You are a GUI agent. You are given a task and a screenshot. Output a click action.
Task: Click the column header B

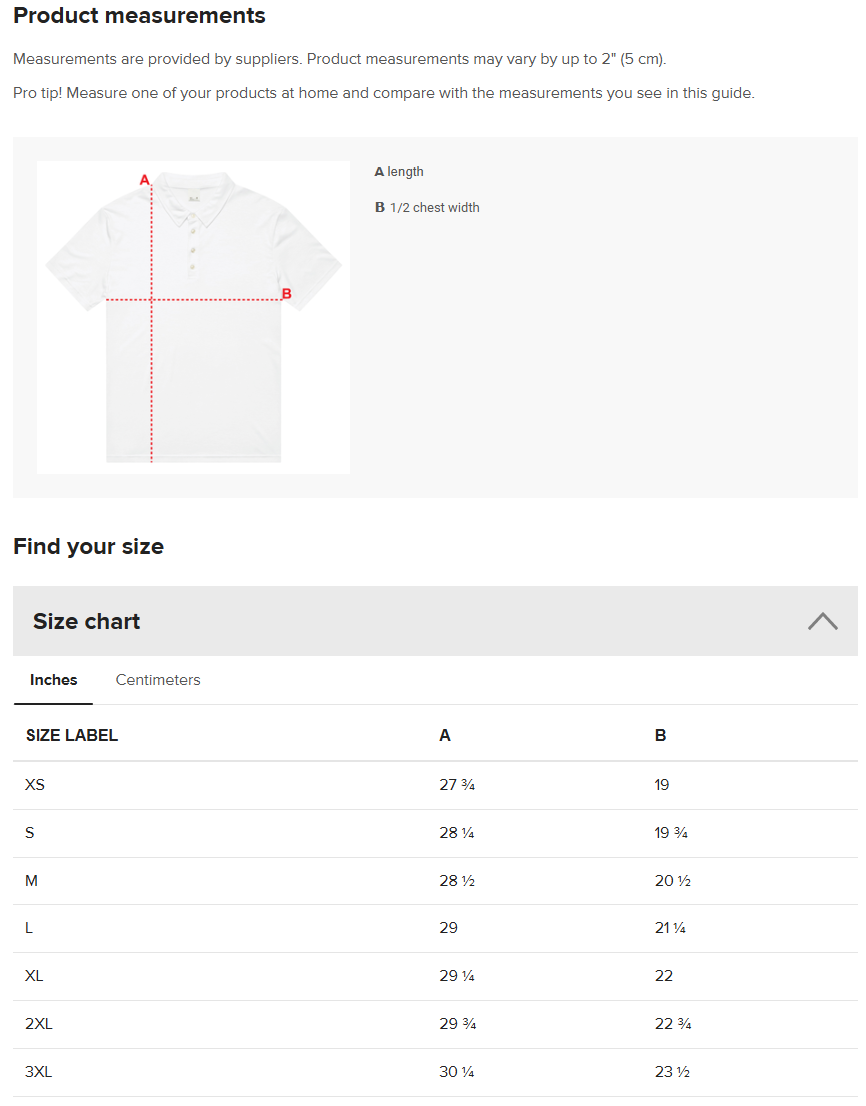[x=660, y=735]
